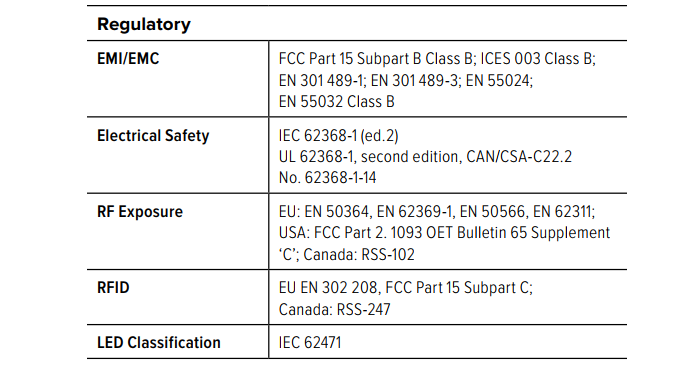Select the LED Classification row label

[x=159, y=343]
